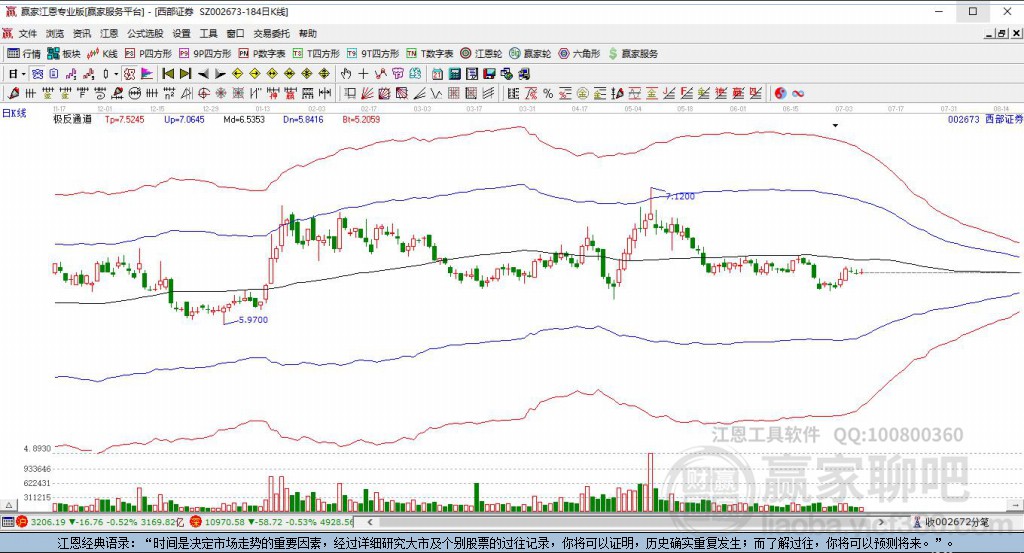1024x553 pixels.
Task: Select the red pencil drawing tool
Action: [13, 93]
